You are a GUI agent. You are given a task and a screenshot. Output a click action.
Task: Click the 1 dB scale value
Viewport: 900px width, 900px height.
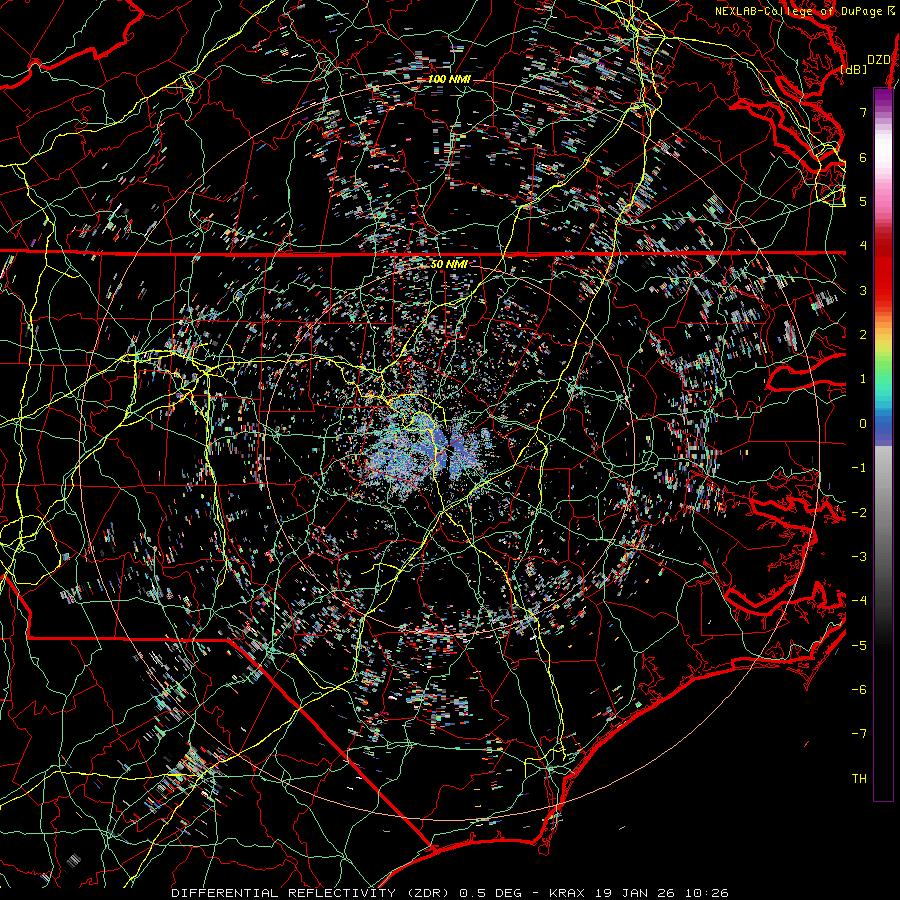(x=863, y=379)
